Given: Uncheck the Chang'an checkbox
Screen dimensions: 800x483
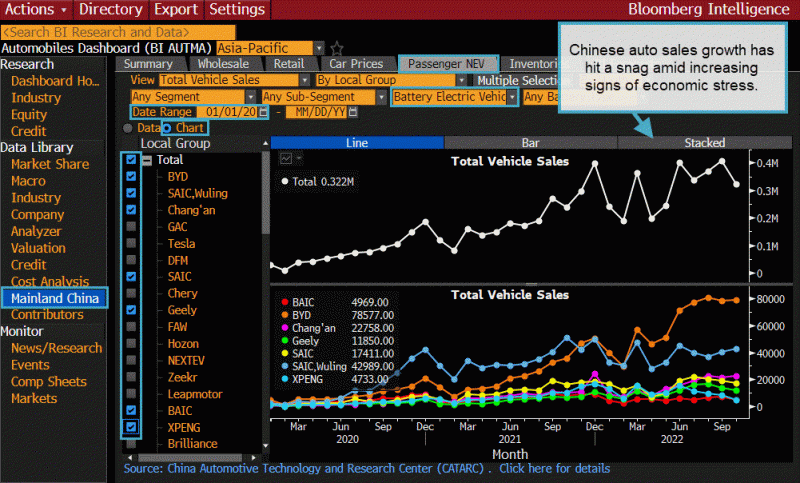Looking at the screenshot, I should point(131,210).
